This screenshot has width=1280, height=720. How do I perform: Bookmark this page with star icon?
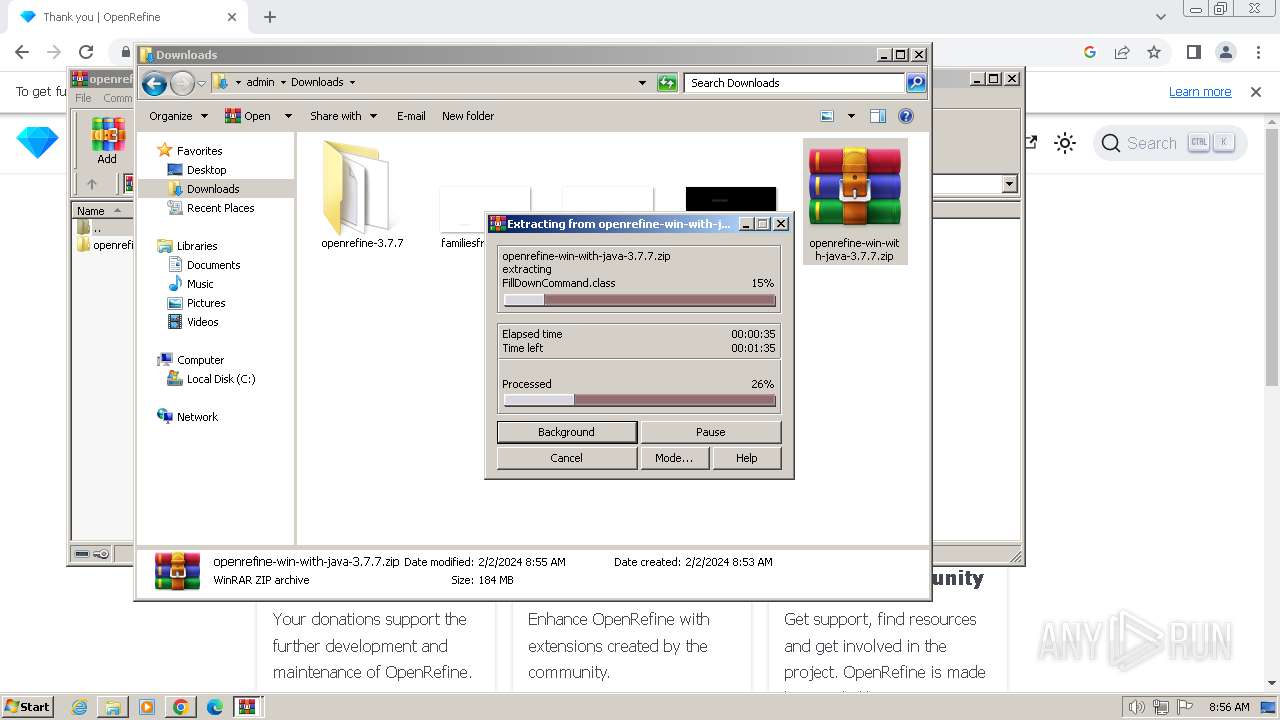click(1154, 52)
